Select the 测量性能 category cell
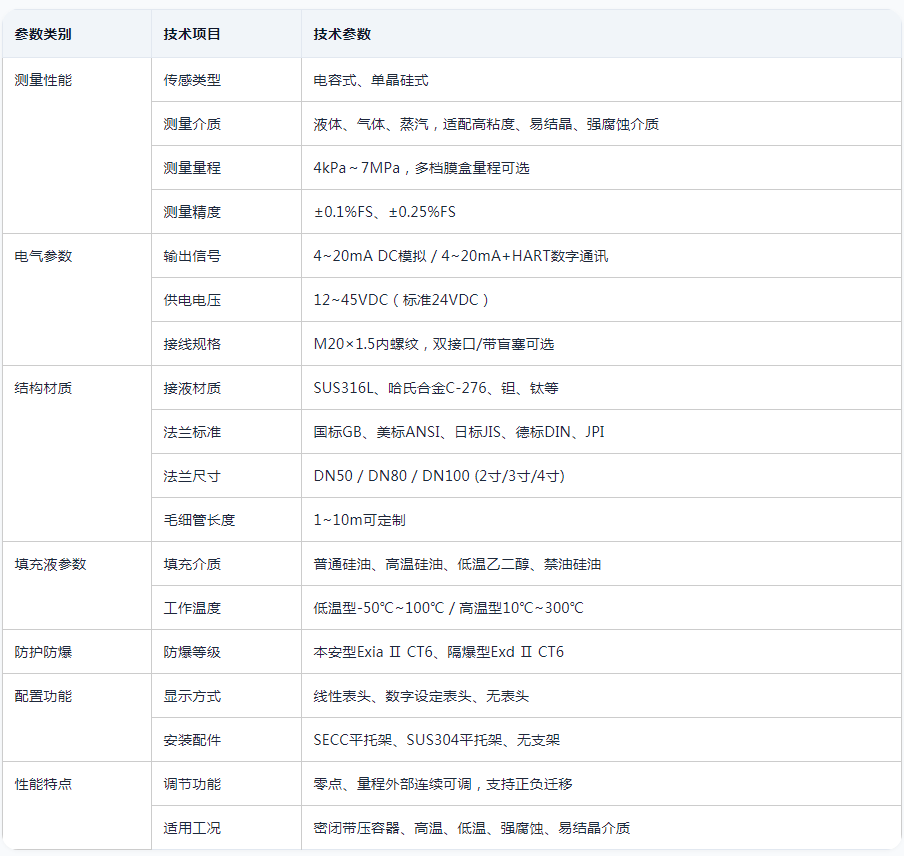This screenshot has height=856, width=904. coord(77,146)
